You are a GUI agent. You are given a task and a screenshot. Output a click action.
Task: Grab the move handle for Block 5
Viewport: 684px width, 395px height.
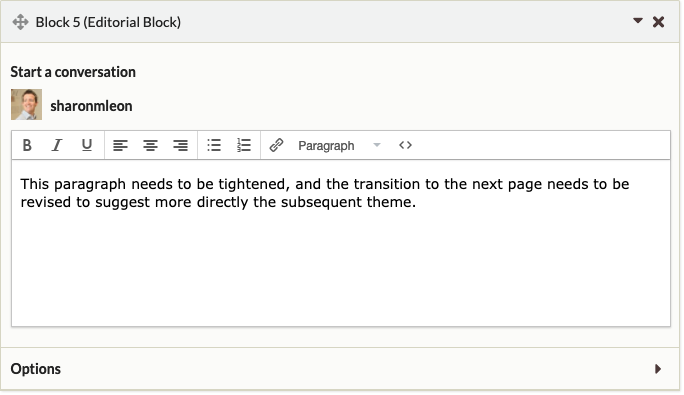(x=20, y=22)
